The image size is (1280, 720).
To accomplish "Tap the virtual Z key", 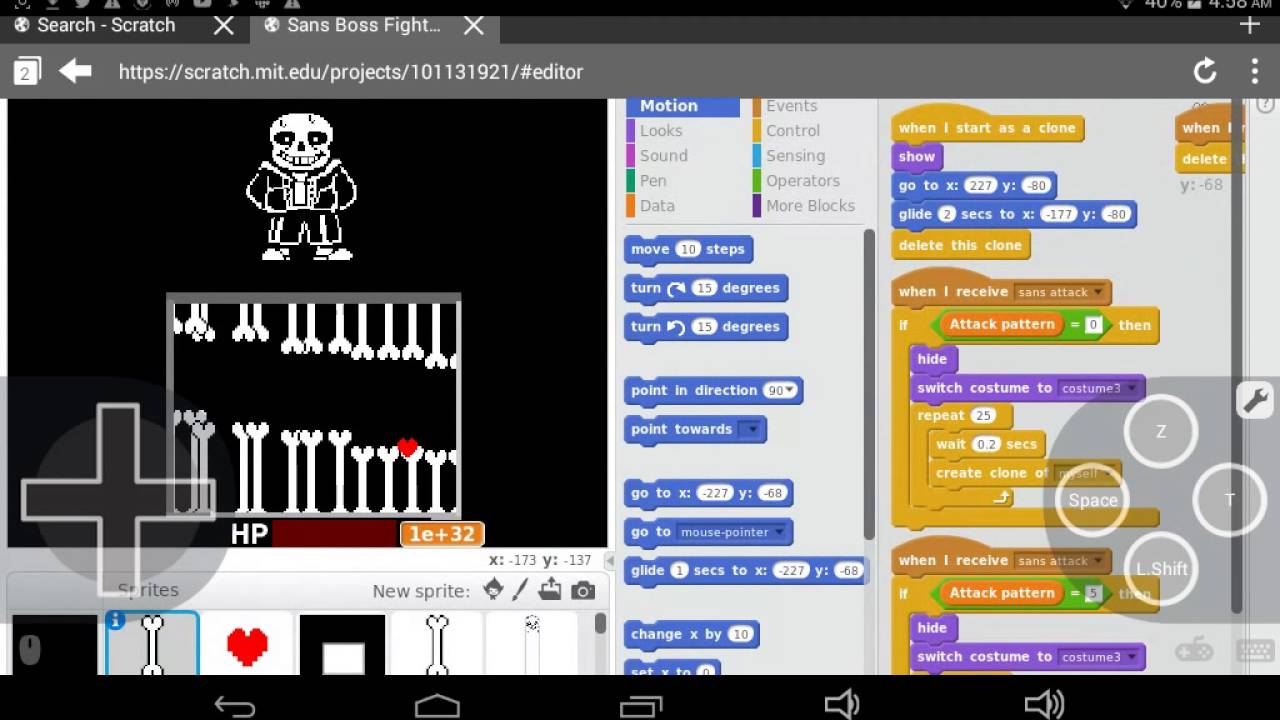I will [1161, 431].
